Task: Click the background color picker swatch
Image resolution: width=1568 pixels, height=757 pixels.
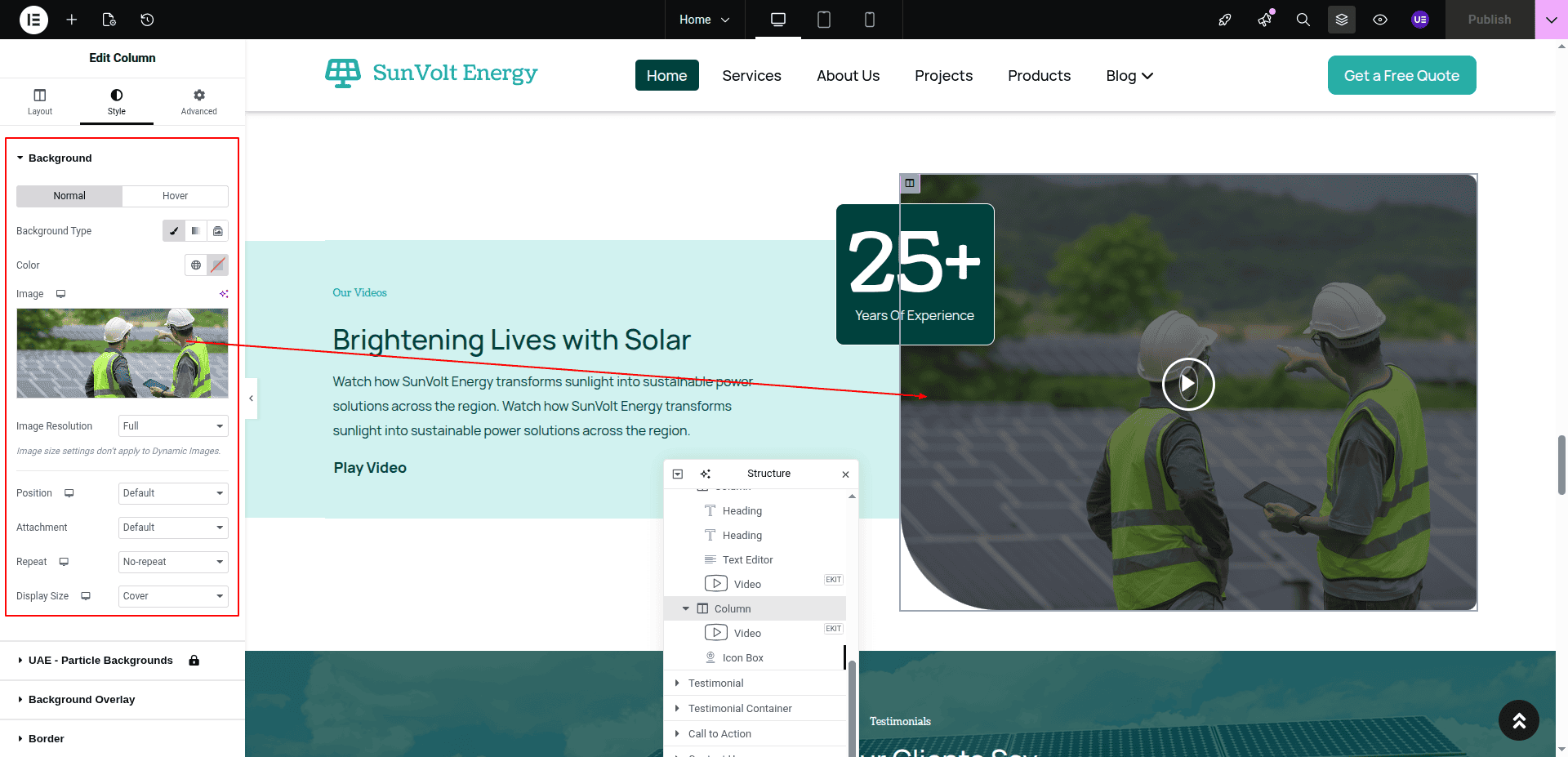Action: tap(217, 265)
